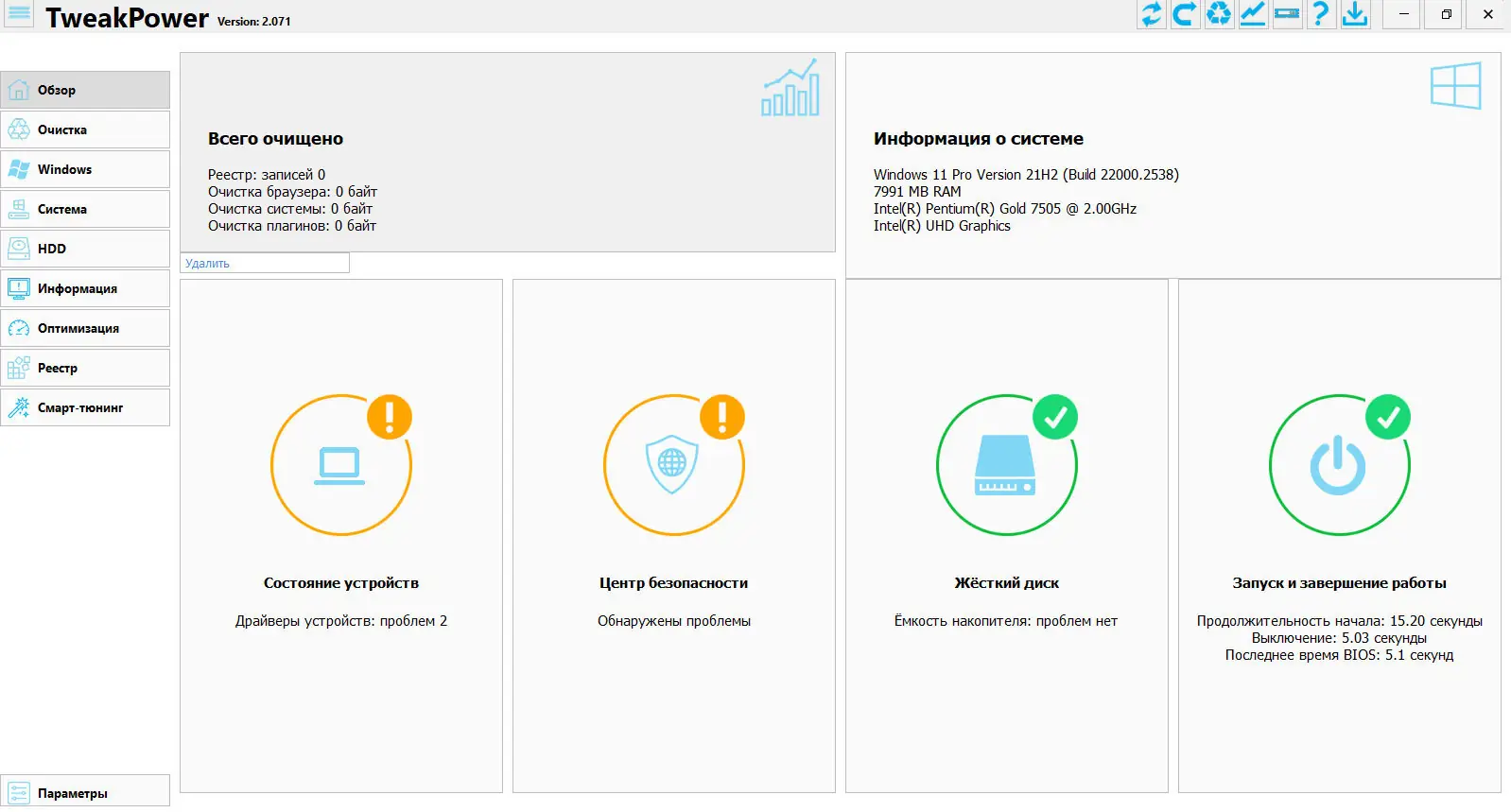
Task: Click the 'Информация о системе' heading
Action: click(979, 139)
